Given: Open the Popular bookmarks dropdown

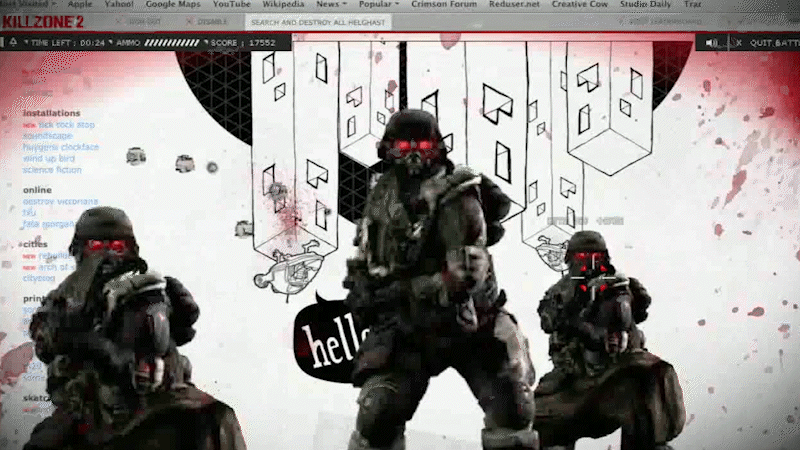Looking at the screenshot, I should click(x=379, y=4).
